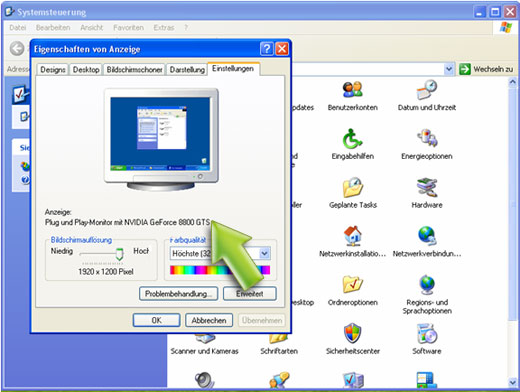This screenshot has width=520, height=392.
Task: Open the Favoriten menu
Action: [x=128, y=28]
